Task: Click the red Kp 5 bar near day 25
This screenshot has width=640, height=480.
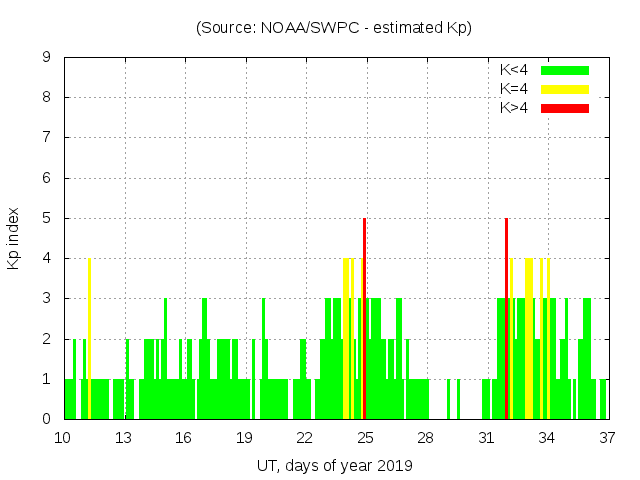Action: tap(364, 320)
